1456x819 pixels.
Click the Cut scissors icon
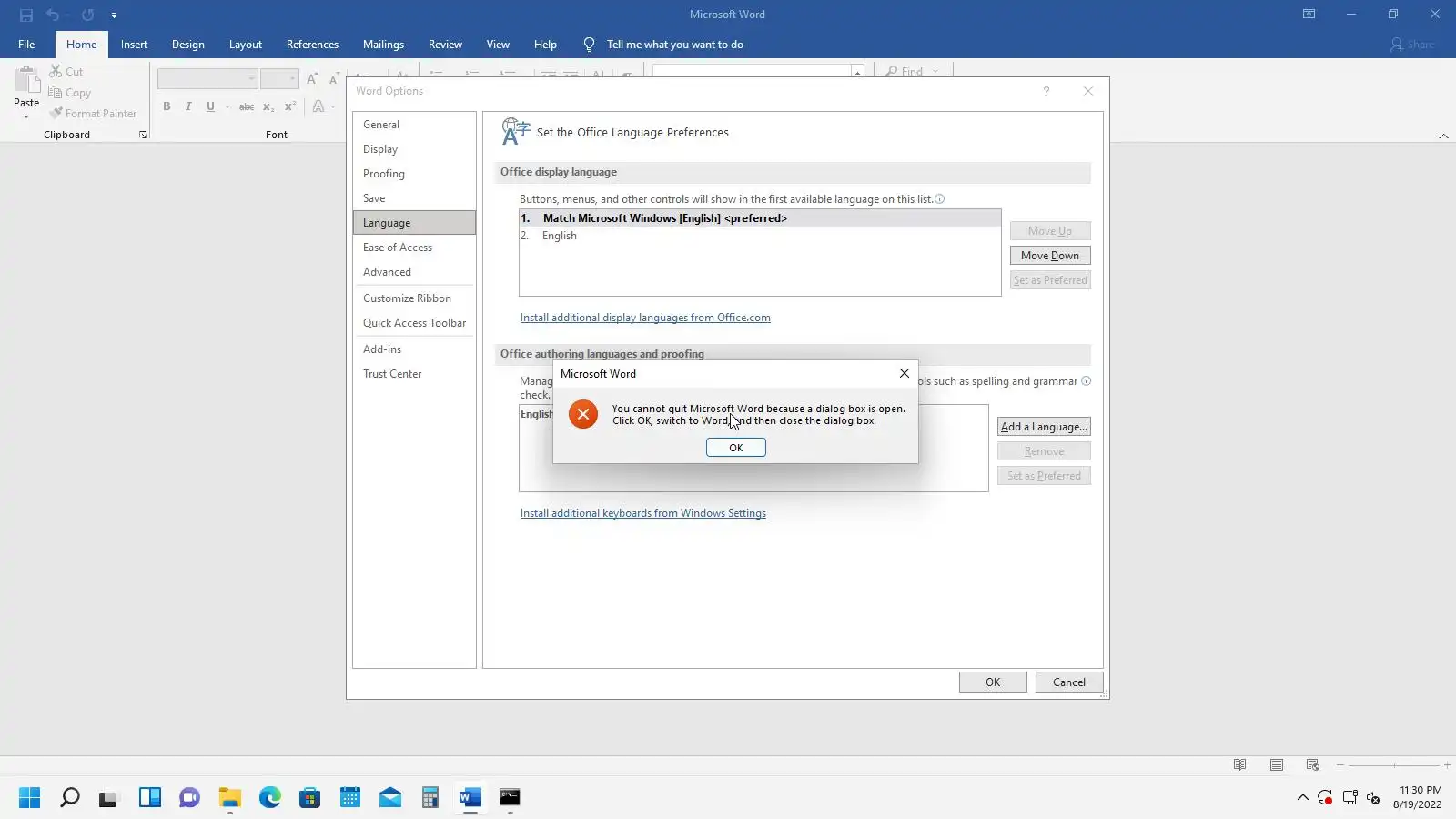coord(56,71)
